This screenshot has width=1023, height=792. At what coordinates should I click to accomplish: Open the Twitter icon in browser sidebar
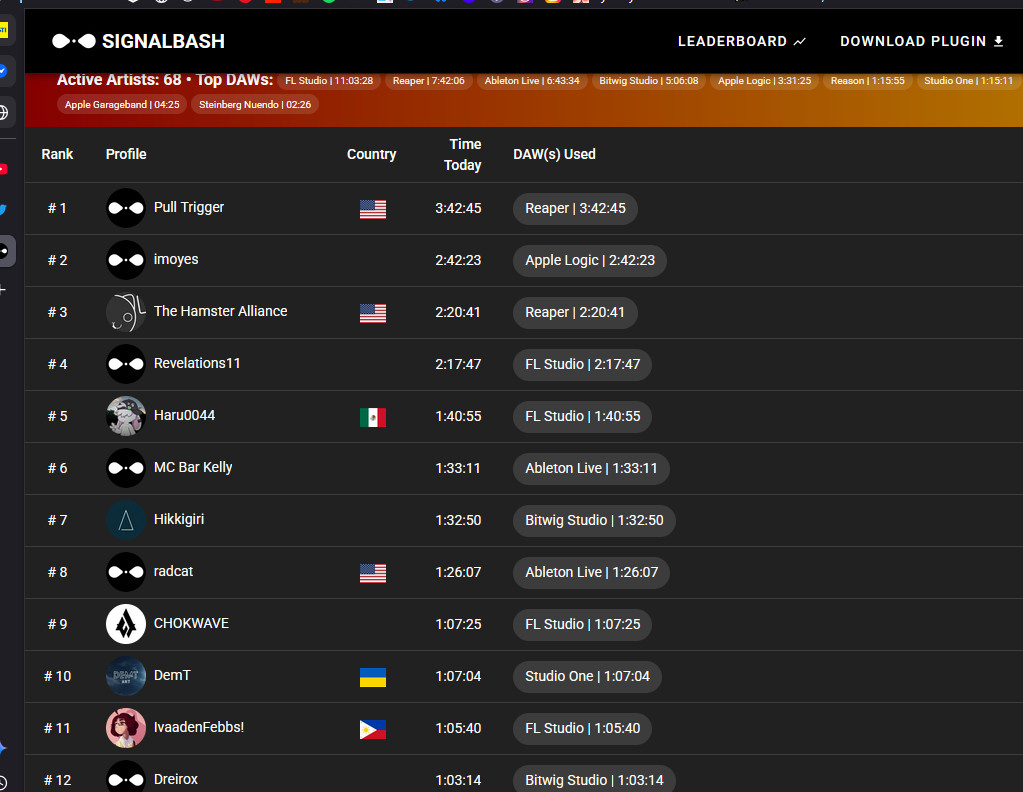coord(3,209)
